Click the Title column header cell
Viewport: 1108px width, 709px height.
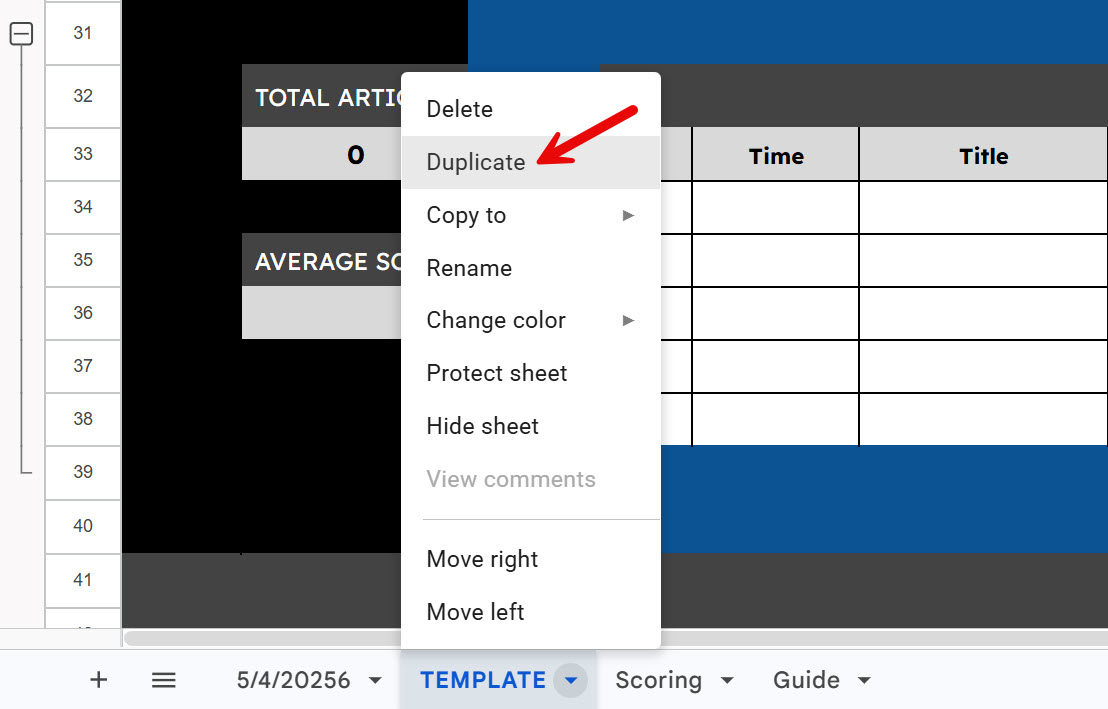coord(983,155)
